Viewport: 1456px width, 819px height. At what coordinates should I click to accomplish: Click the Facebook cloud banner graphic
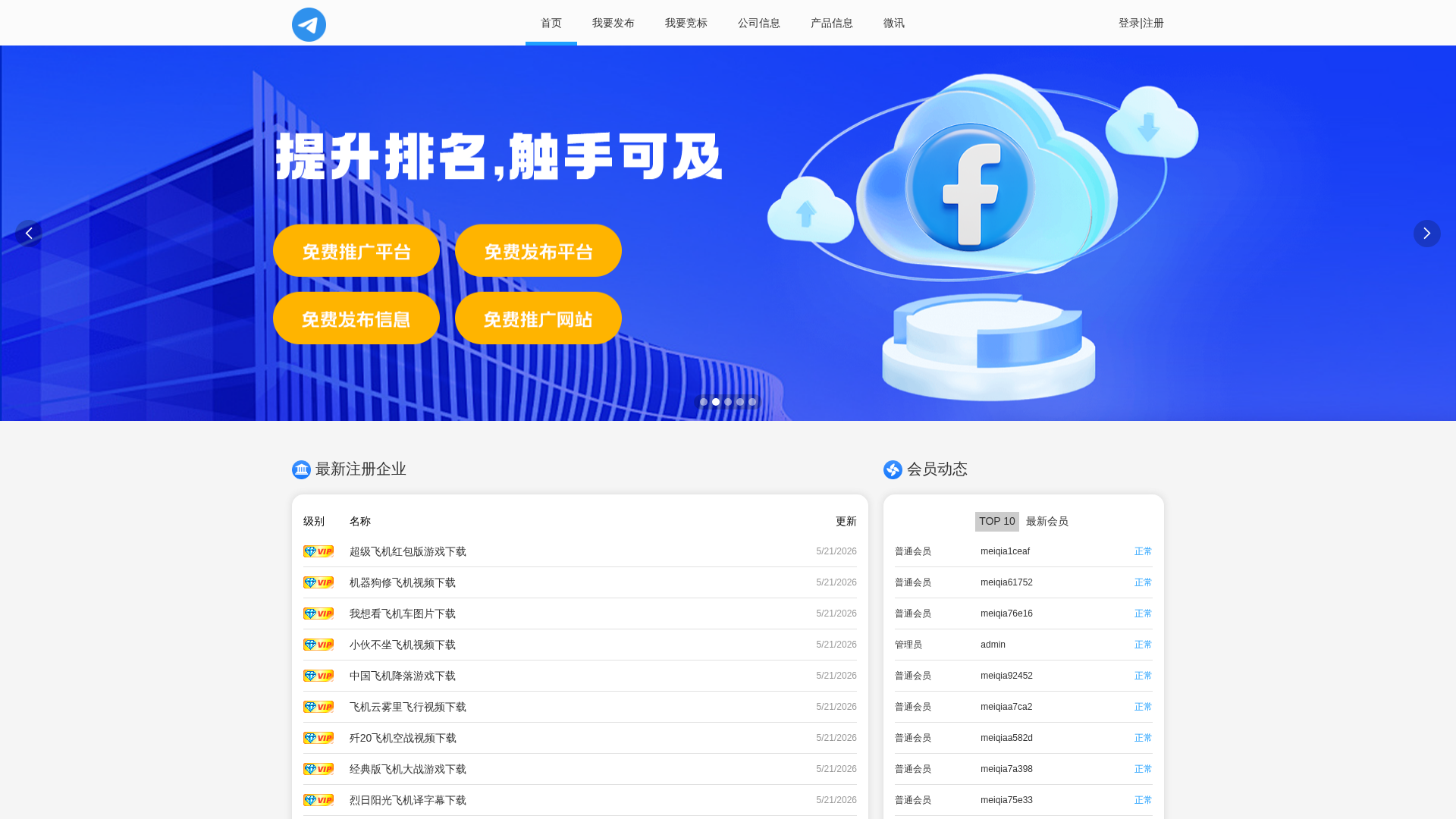(x=983, y=235)
